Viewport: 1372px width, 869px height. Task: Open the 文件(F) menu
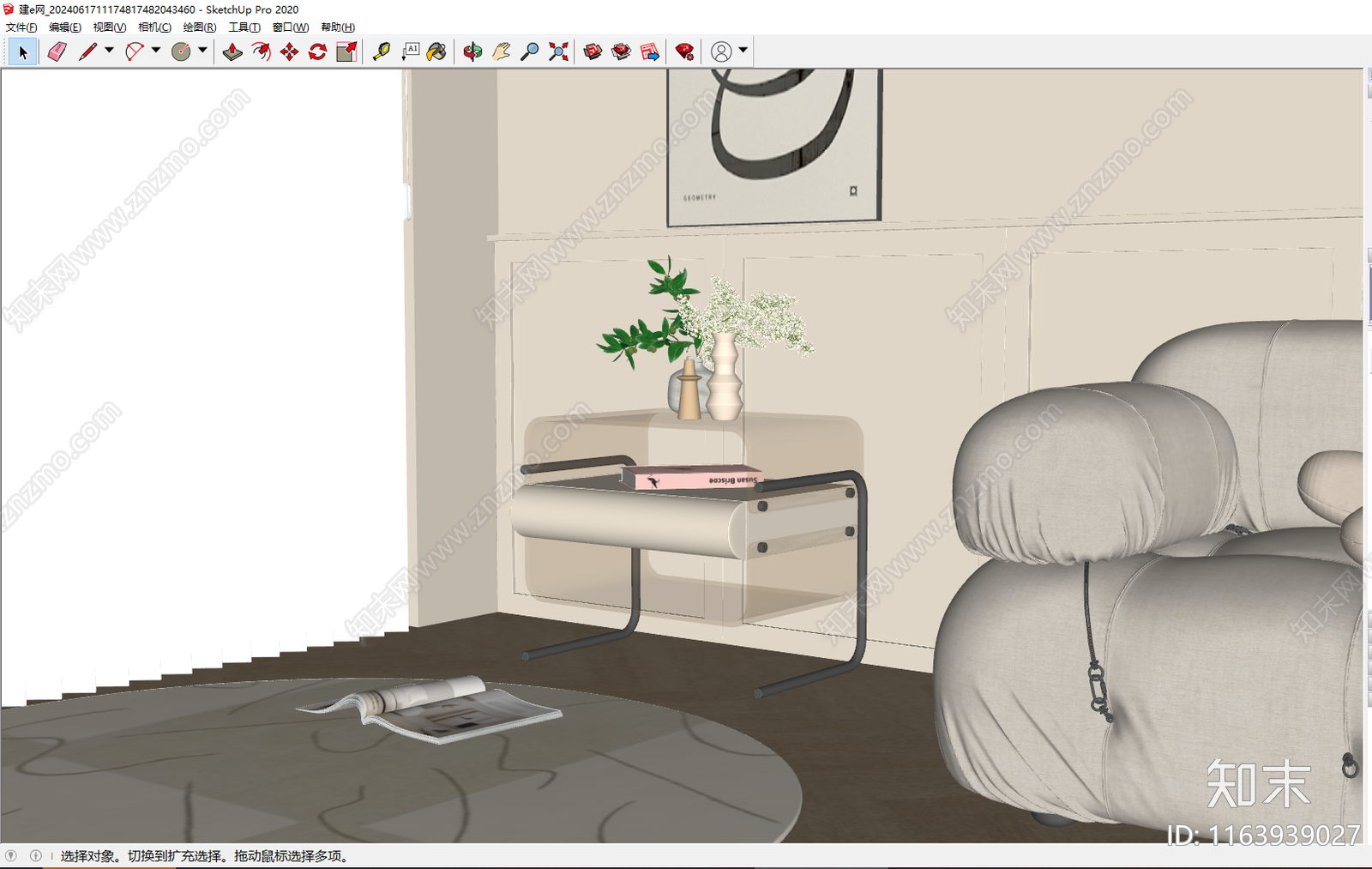(x=21, y=27)
